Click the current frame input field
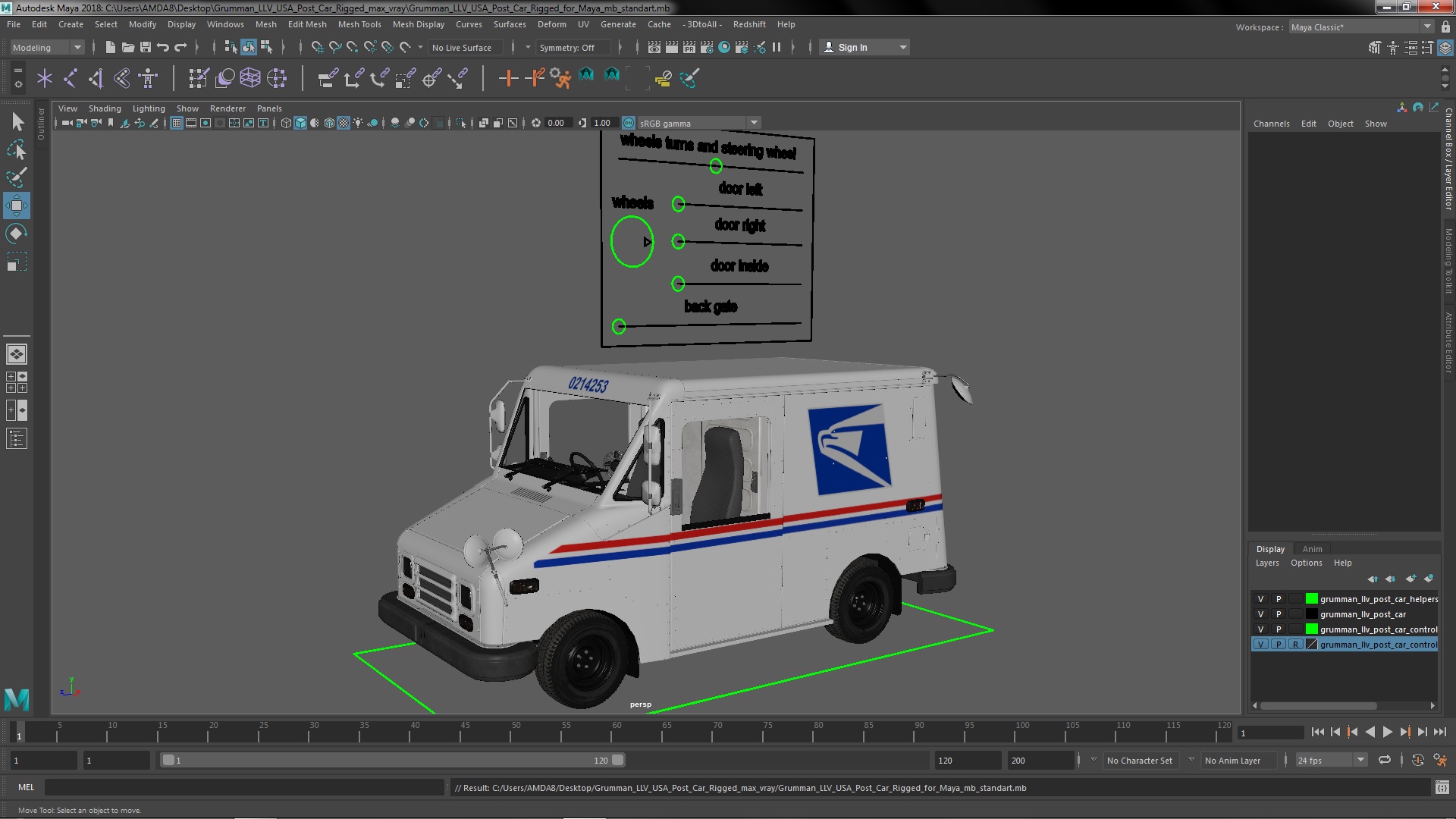 (x=1270, y=733)
